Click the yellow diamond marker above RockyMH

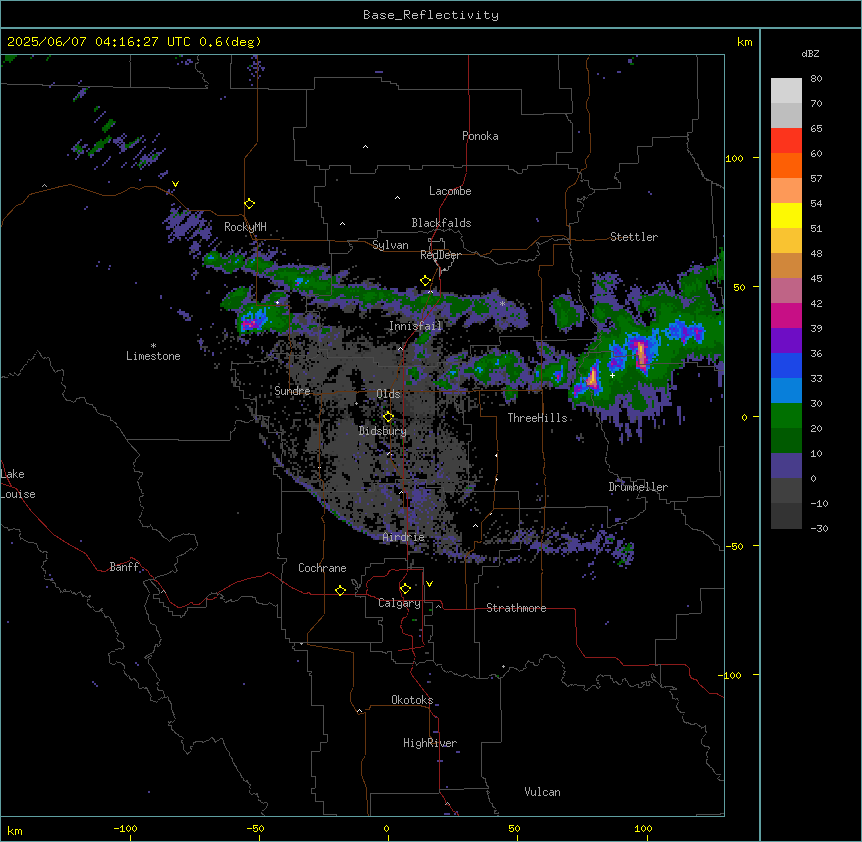pyautogui.click(x=250, y=204)
